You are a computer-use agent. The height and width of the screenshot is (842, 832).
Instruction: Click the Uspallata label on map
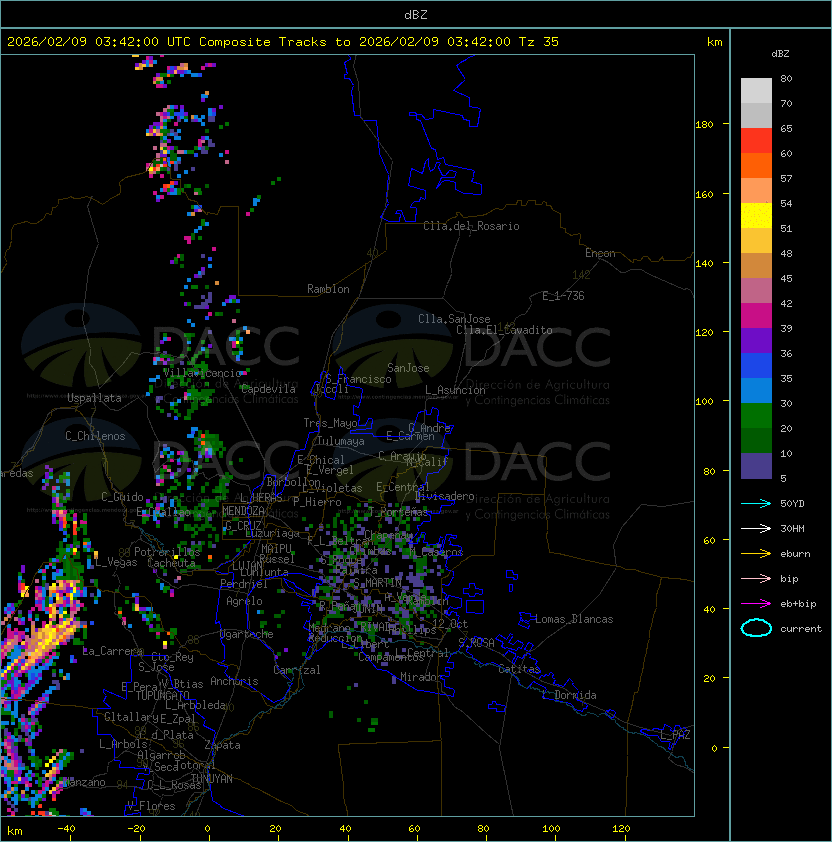coord(94,398)
